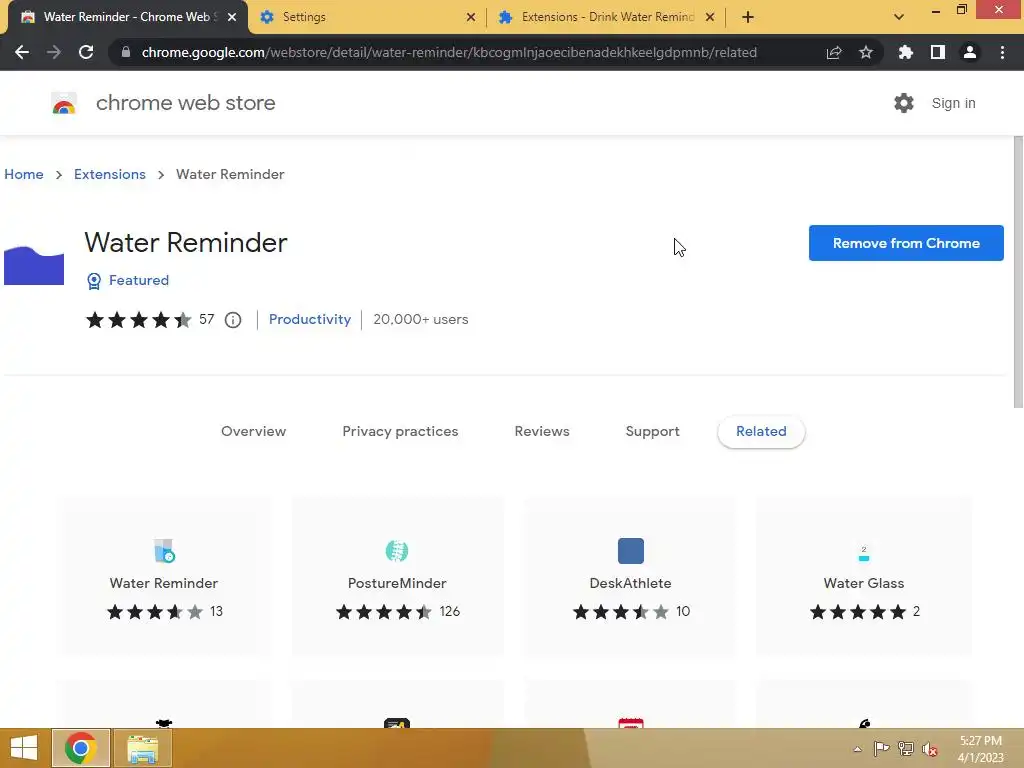Viewport: 1024px width, 768px height.
Task: Open PostureMinder spine icon
Action: point(396,551)
